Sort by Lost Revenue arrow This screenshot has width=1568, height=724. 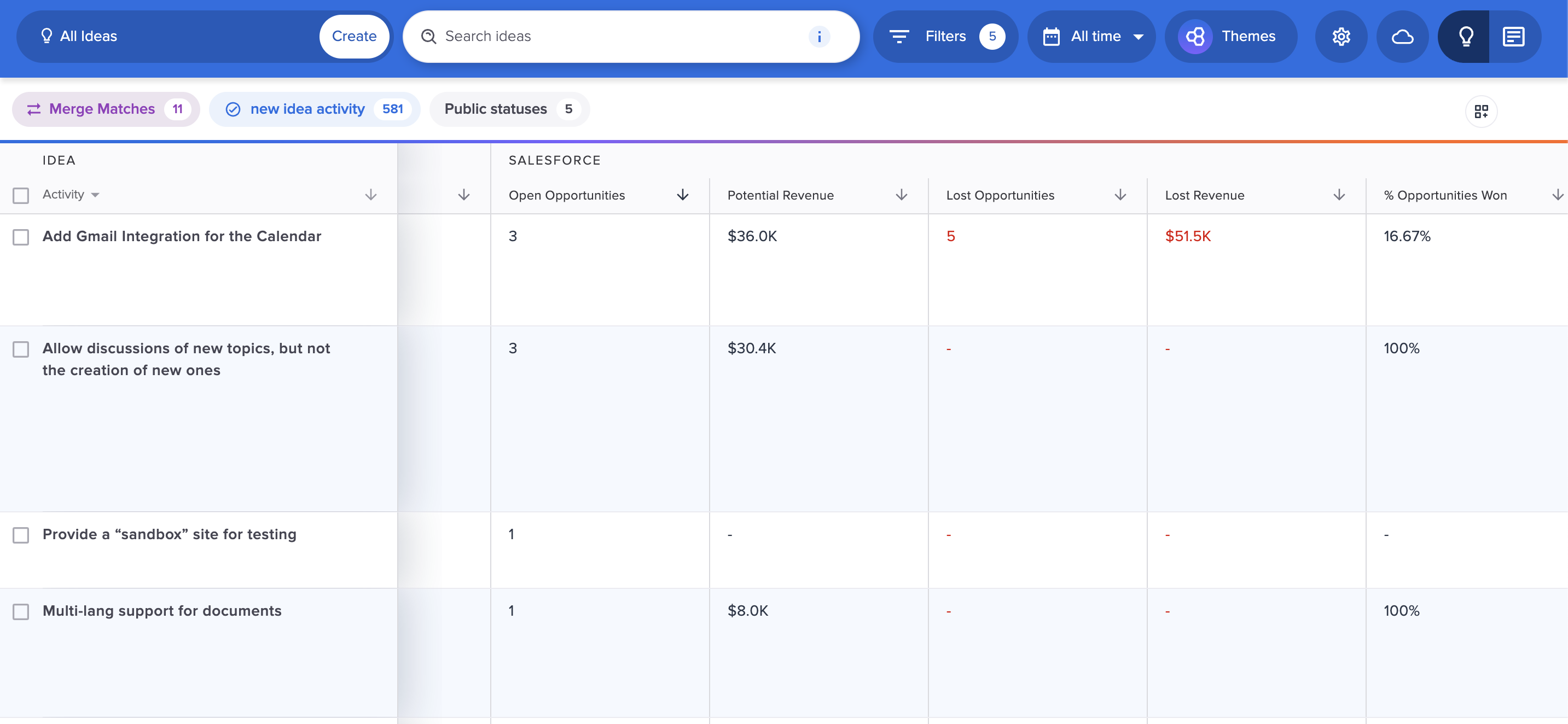click(x=1339, y=195)
